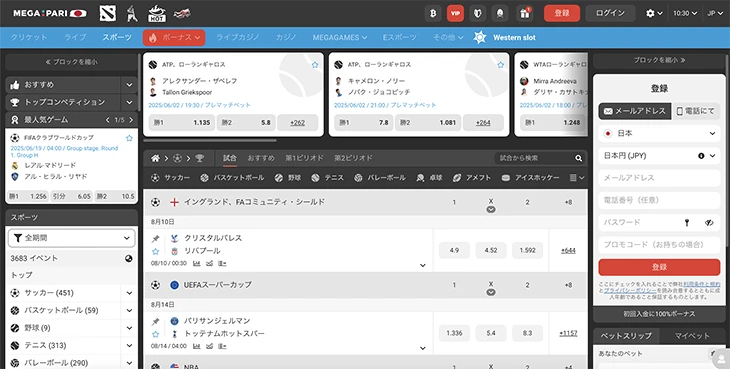Expand the MEGAGAMES menu
Image resolution: width=730 pixels, height=369 pixels.
[339, 38]
